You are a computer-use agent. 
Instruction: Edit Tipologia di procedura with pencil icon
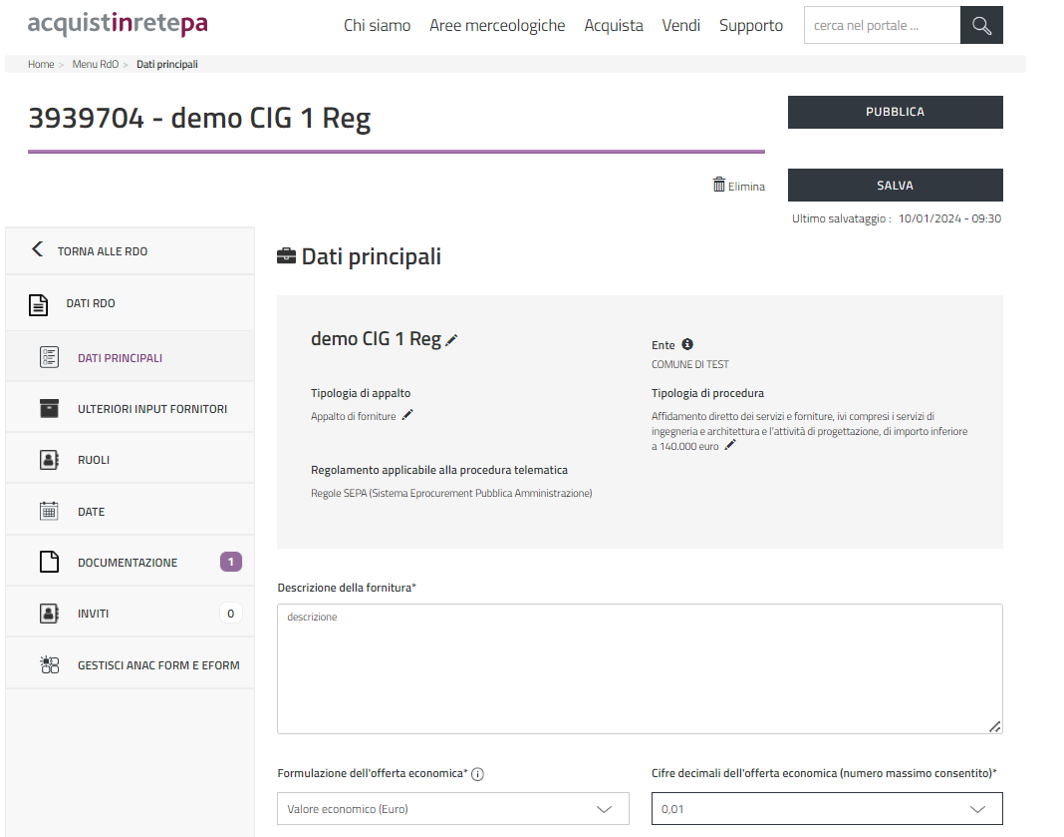point(730,446)
